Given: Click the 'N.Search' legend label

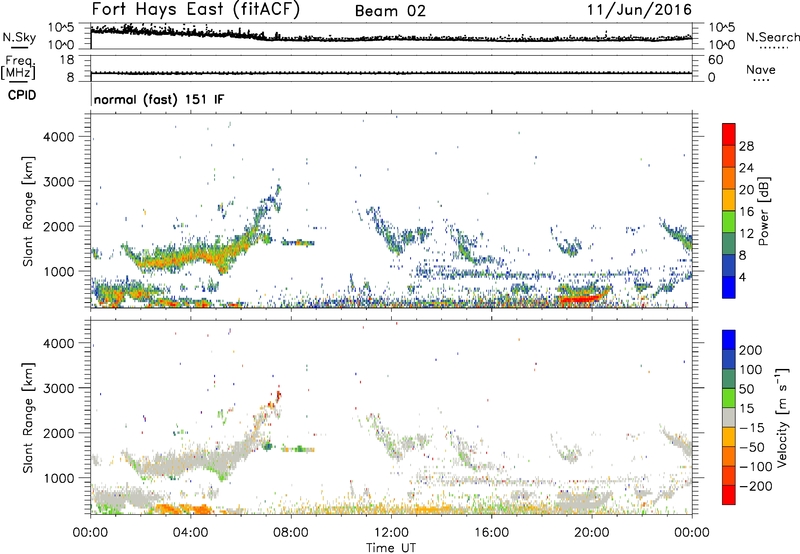Looking at the screenshot, I should [772, 37].
